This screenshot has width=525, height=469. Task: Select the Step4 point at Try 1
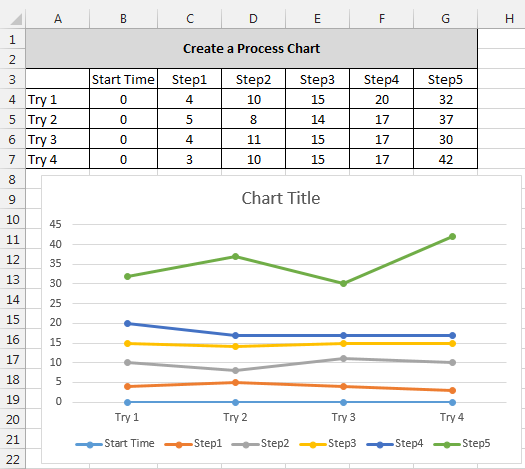pyautogui.click(x=127, y=323)
